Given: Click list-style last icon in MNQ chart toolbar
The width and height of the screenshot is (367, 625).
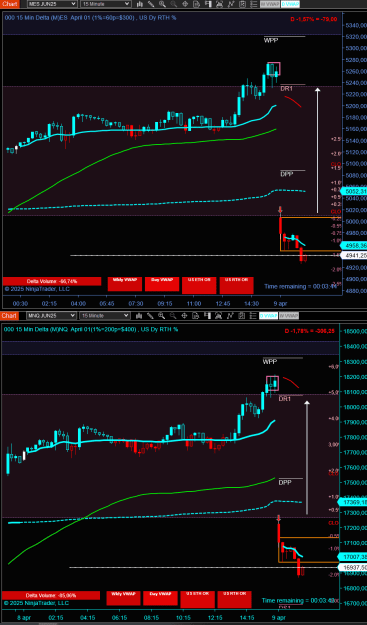Looking at the screenshot, I should [253, 316].
